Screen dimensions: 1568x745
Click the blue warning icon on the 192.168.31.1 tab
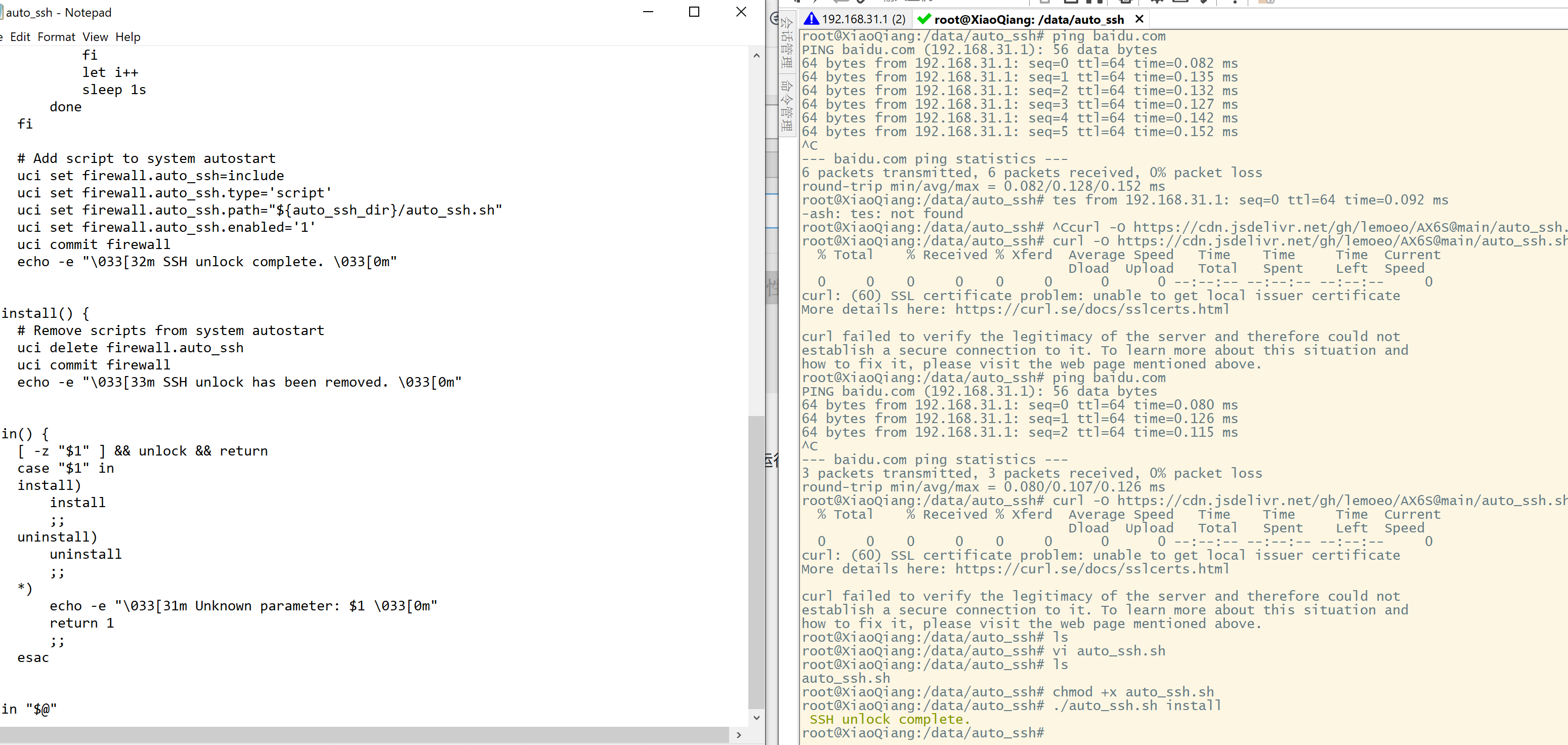pyautogui.click(x=811, y=19)
